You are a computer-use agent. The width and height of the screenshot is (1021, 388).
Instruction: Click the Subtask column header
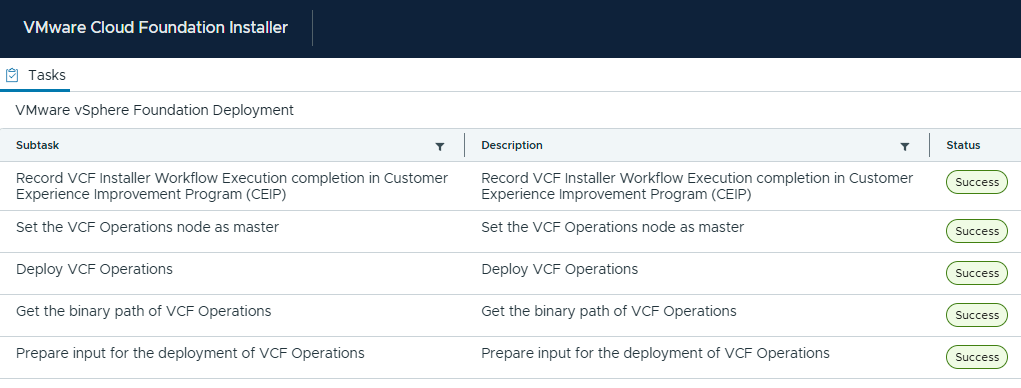coord(38,145)
